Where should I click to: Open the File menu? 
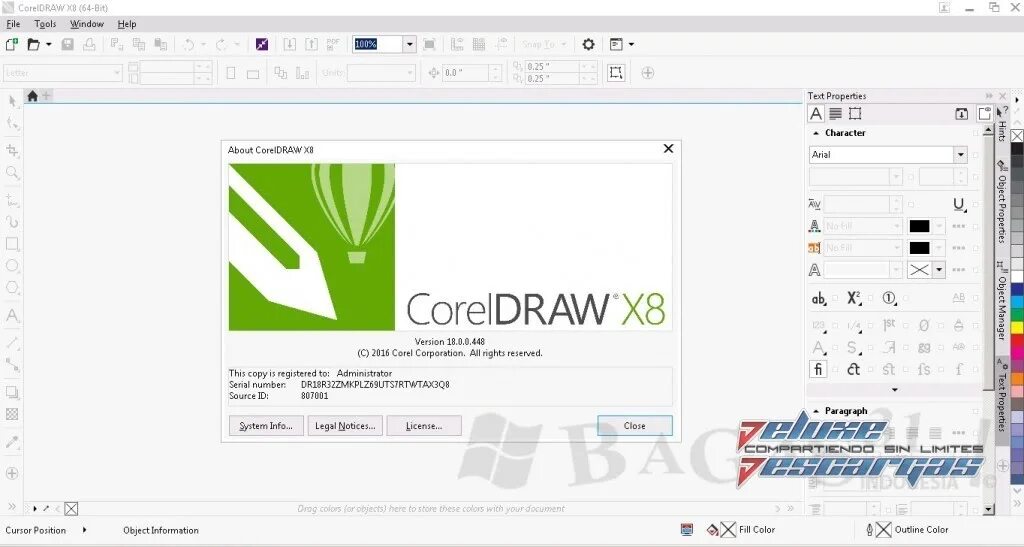tap(13, 24)
